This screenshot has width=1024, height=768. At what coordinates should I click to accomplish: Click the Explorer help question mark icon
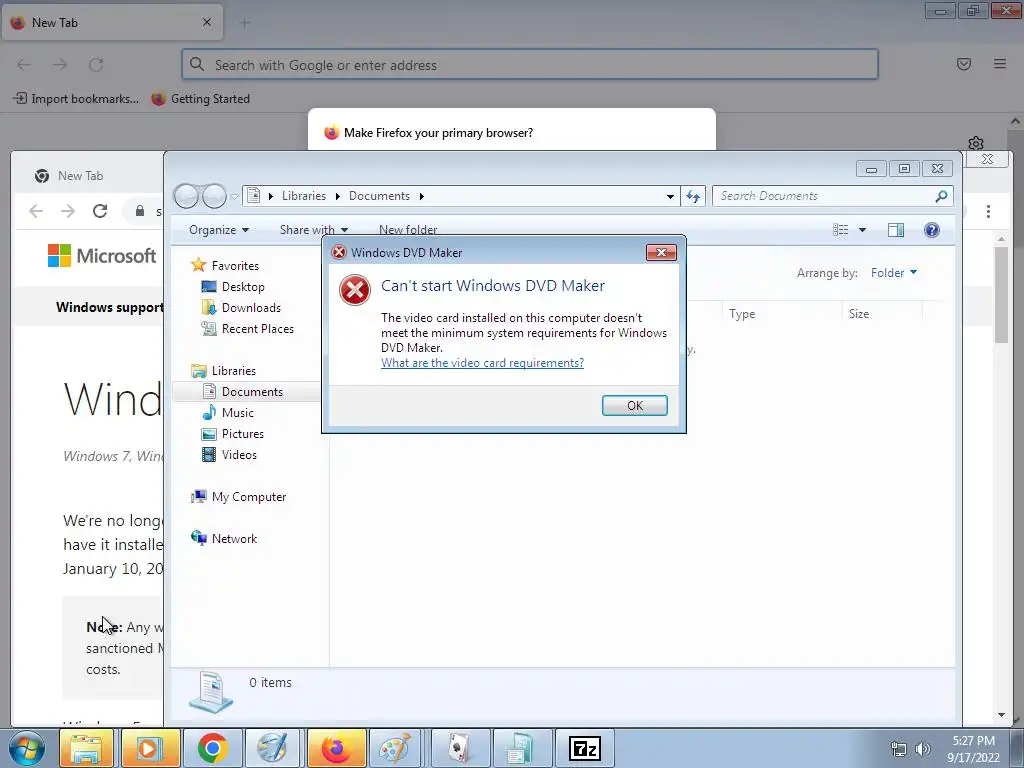932,230
